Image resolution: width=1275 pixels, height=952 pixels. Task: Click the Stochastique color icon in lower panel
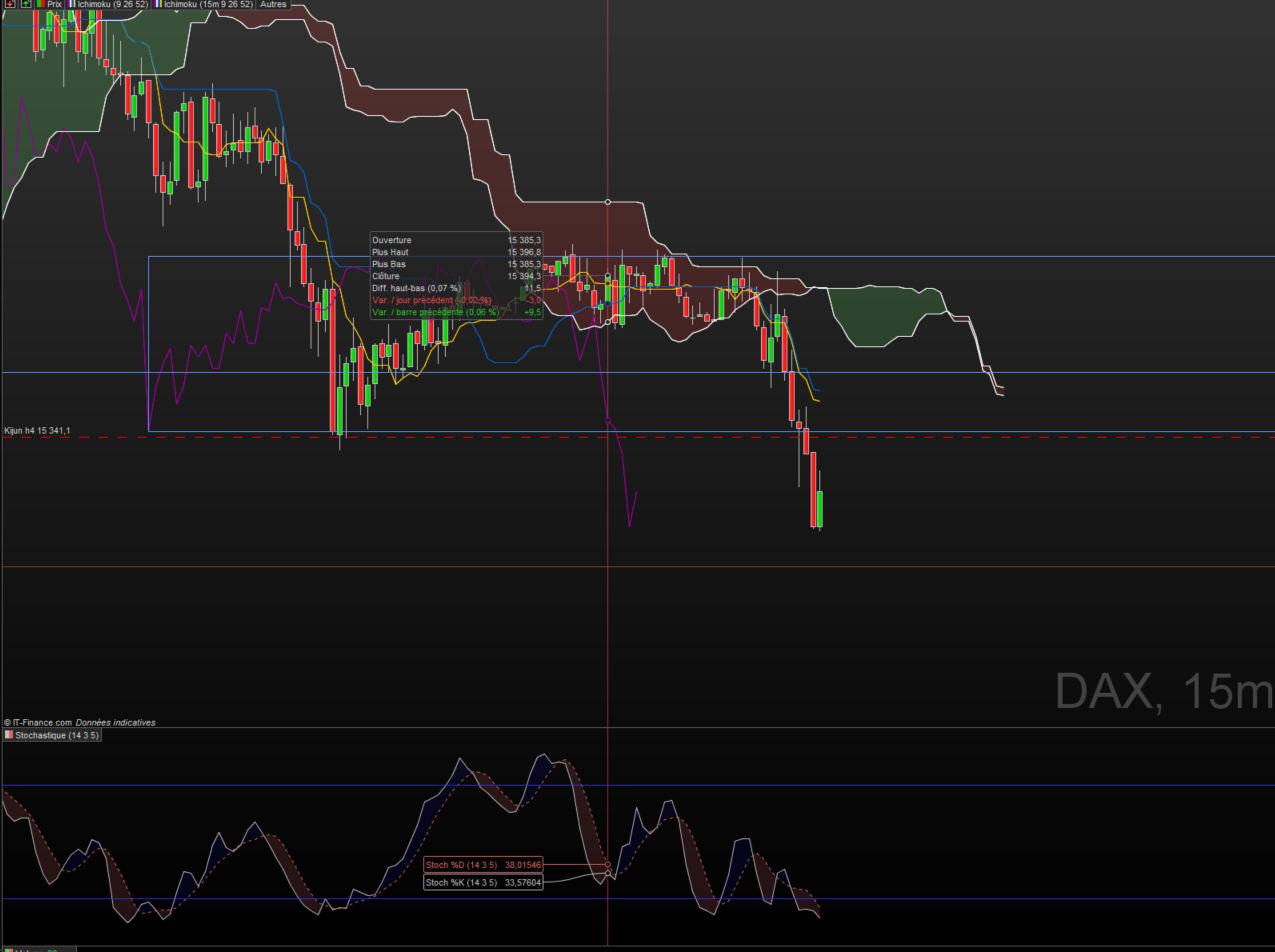coord(9,735)
